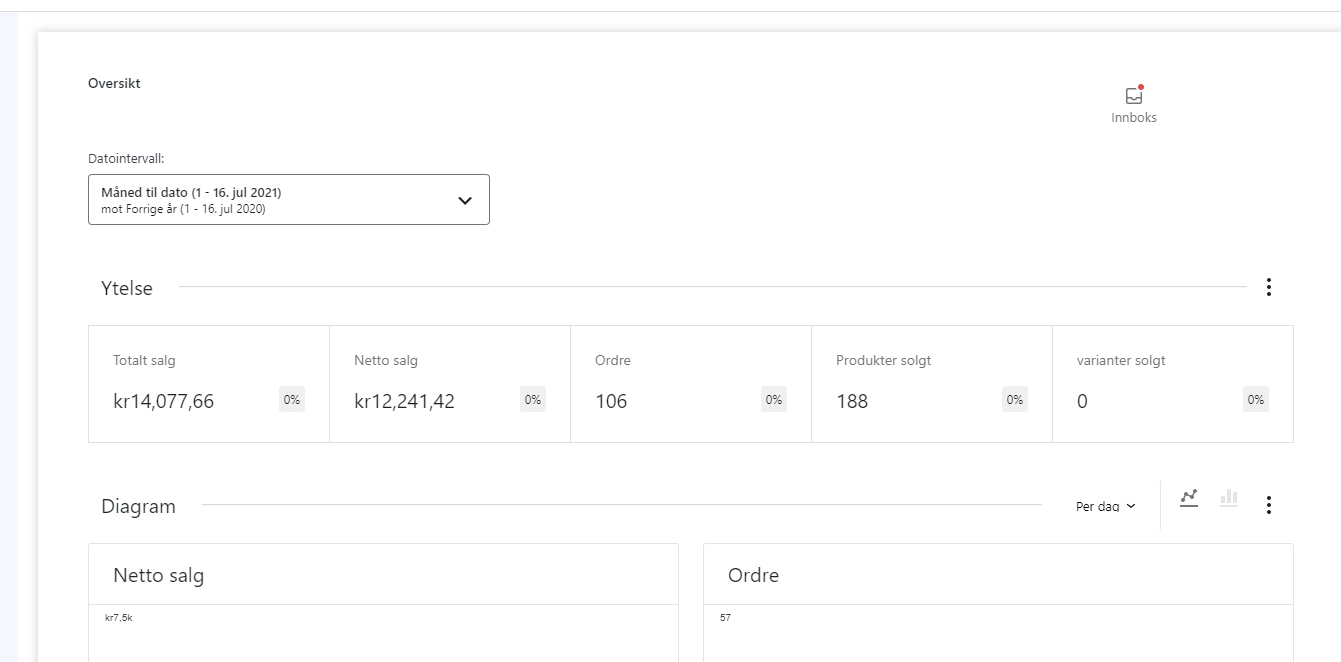The width and height of the screenshot is (1341, 662).
Task: Click the Netto salg chart heading
Action: [x=159, y=575]
